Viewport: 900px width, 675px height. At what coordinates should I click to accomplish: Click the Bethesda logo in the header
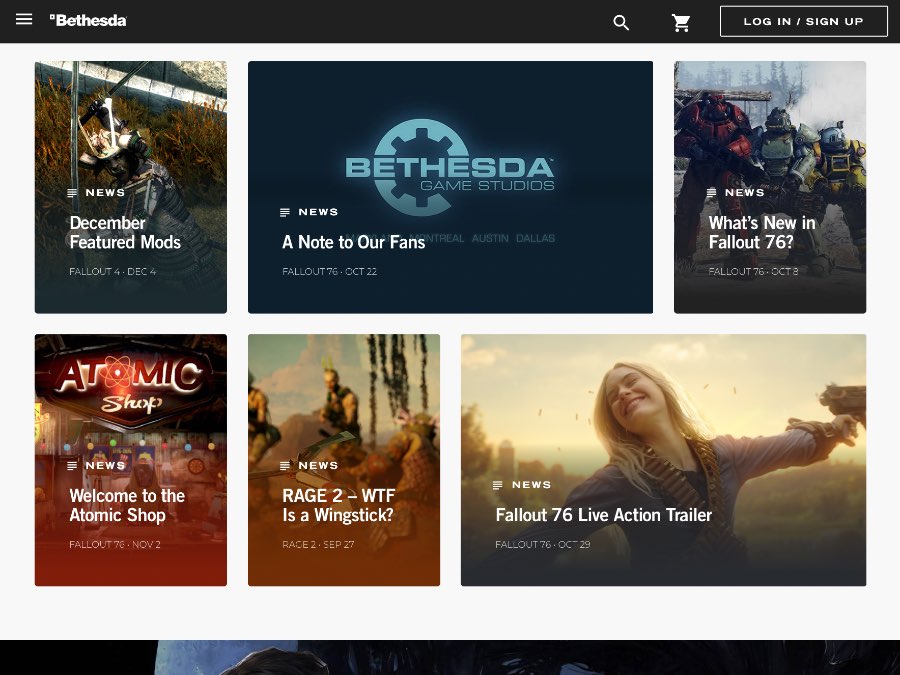click(88, 19)
